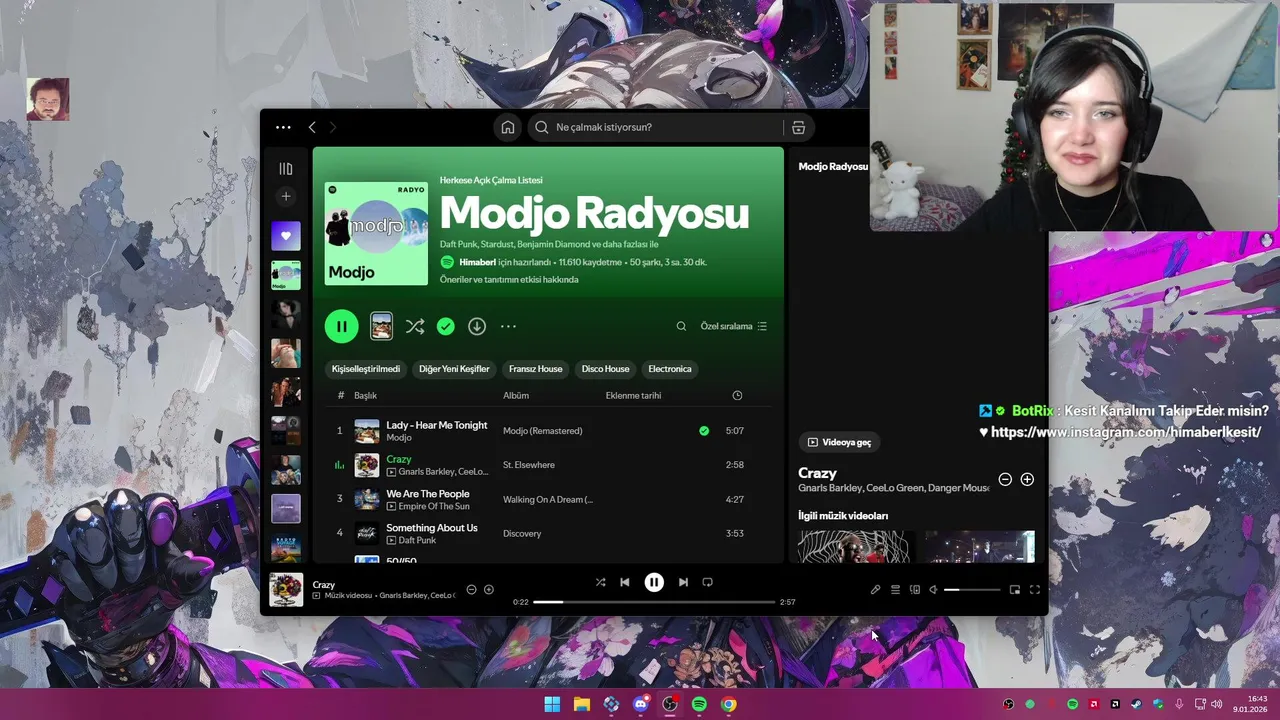The width and height of the screenshot is (1280, 720).
Task: Toggle saved-to-library green checkmark for playlist
Action: (446, 326)
